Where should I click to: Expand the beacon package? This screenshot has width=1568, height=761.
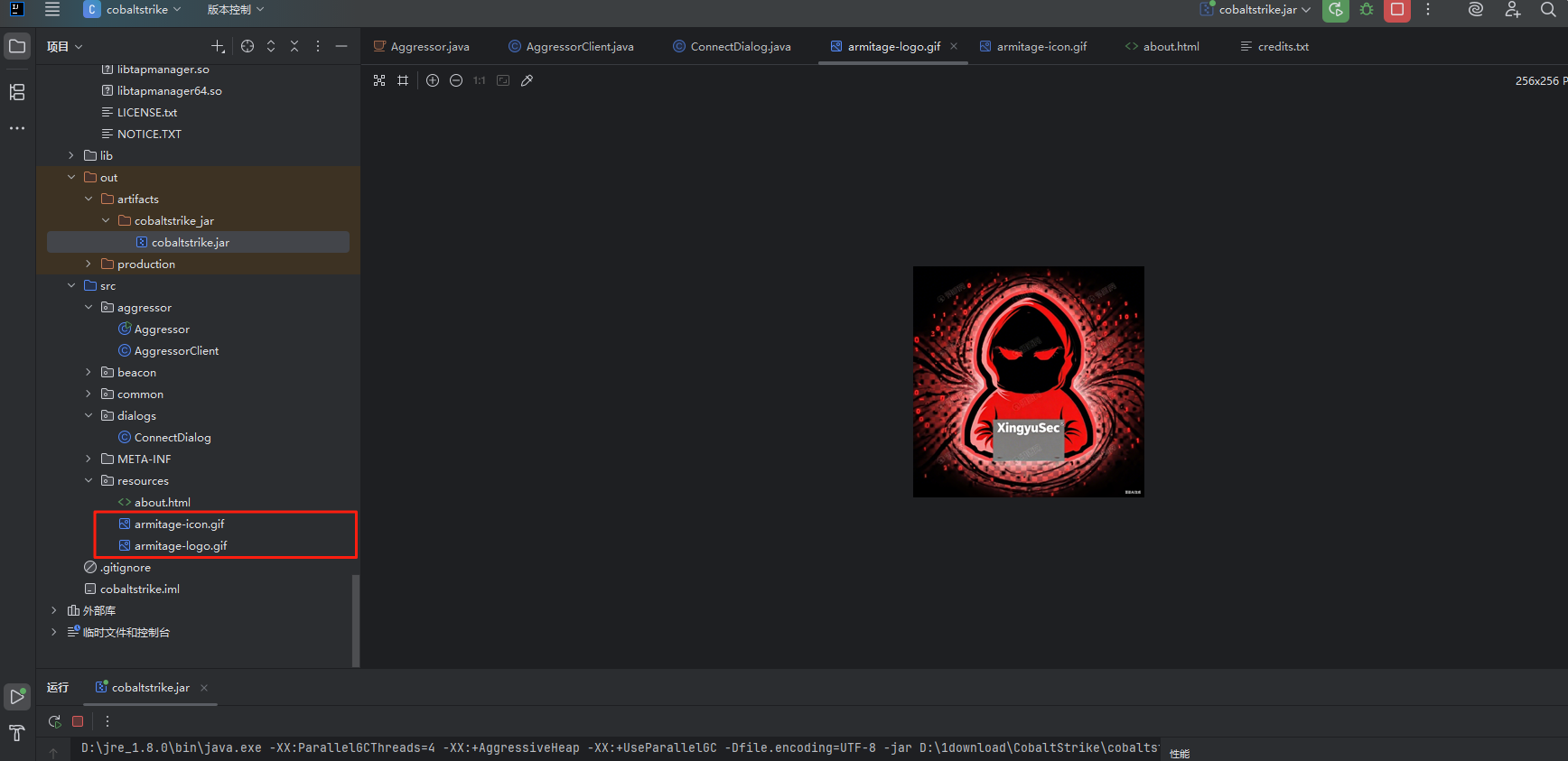[89, 372]
